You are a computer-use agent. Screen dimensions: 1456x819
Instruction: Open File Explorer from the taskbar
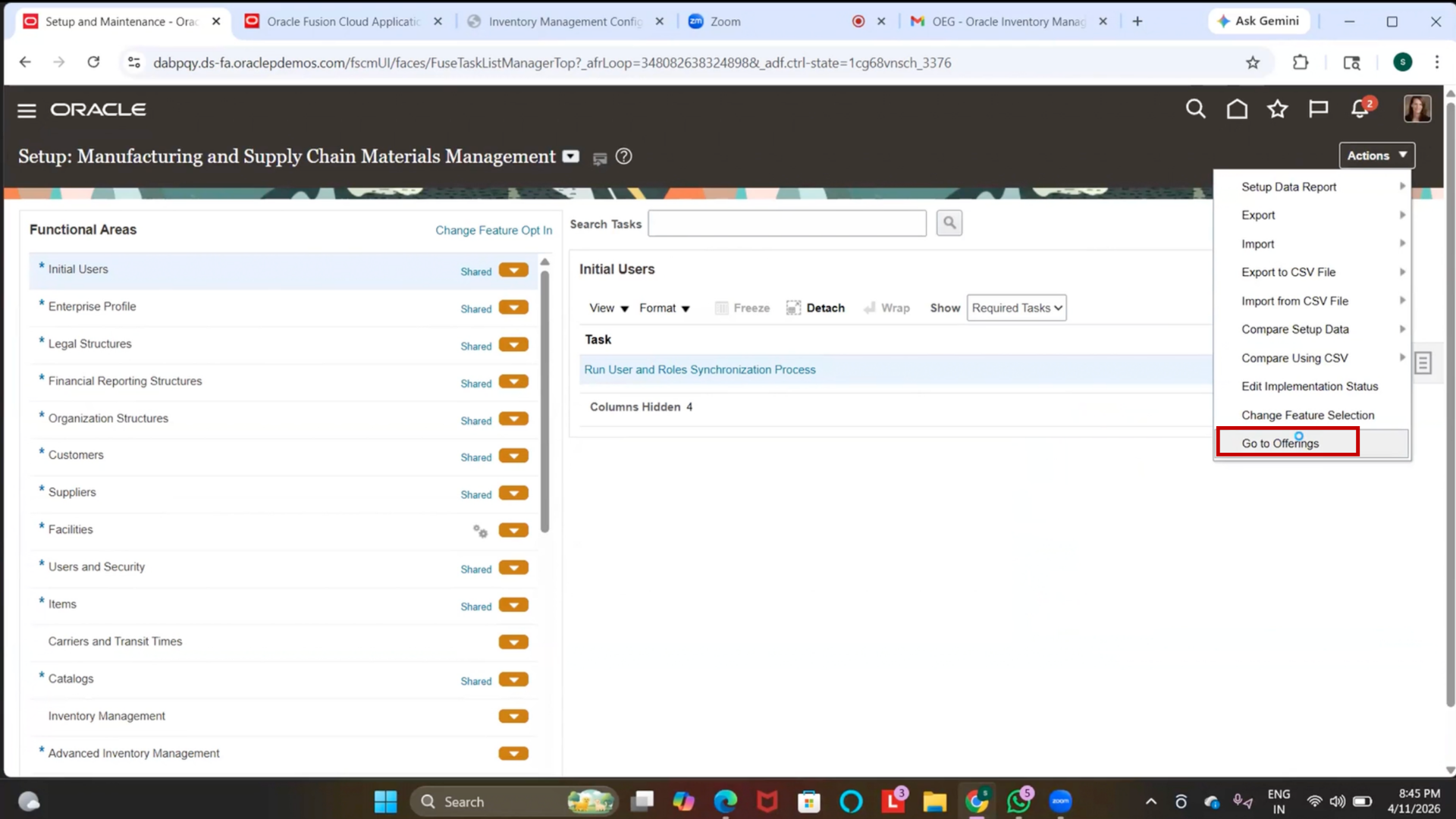(x=934, y=802)
